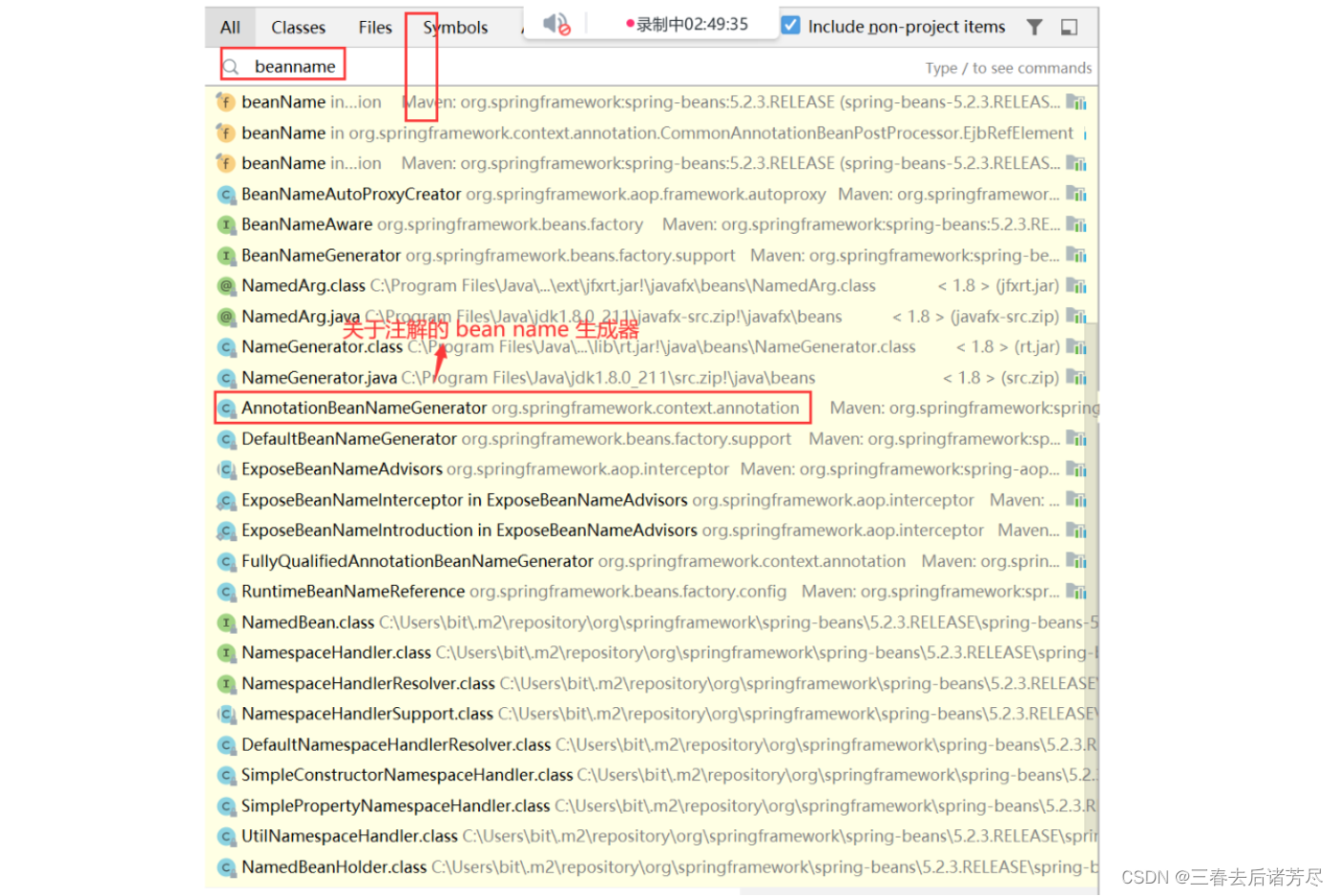
Task: Click annotation icon of NamedArg.class
Action: [226, 286]
